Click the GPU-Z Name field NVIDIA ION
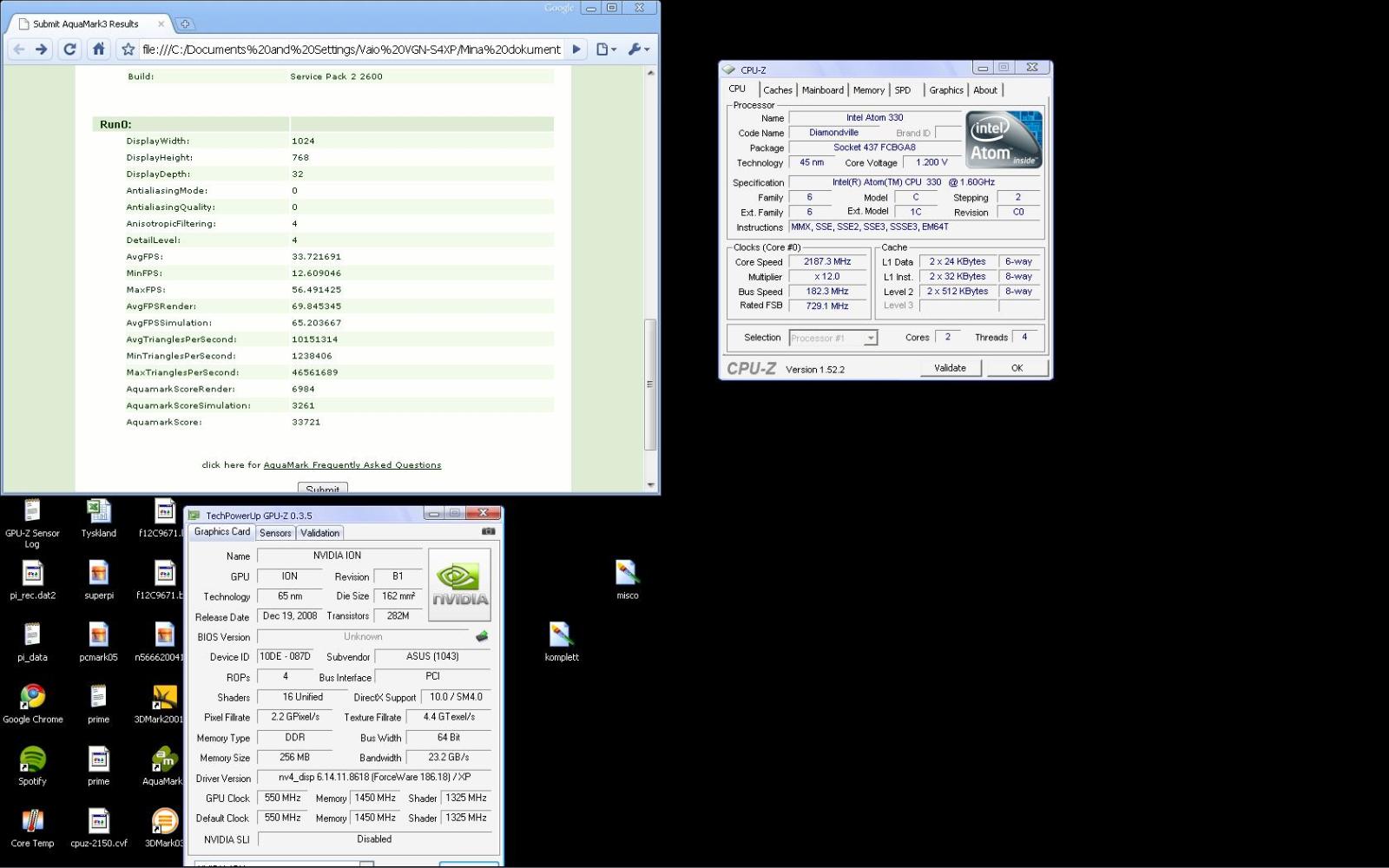The height and width of the screenshot is (868, 1389). tap(338, 556)
